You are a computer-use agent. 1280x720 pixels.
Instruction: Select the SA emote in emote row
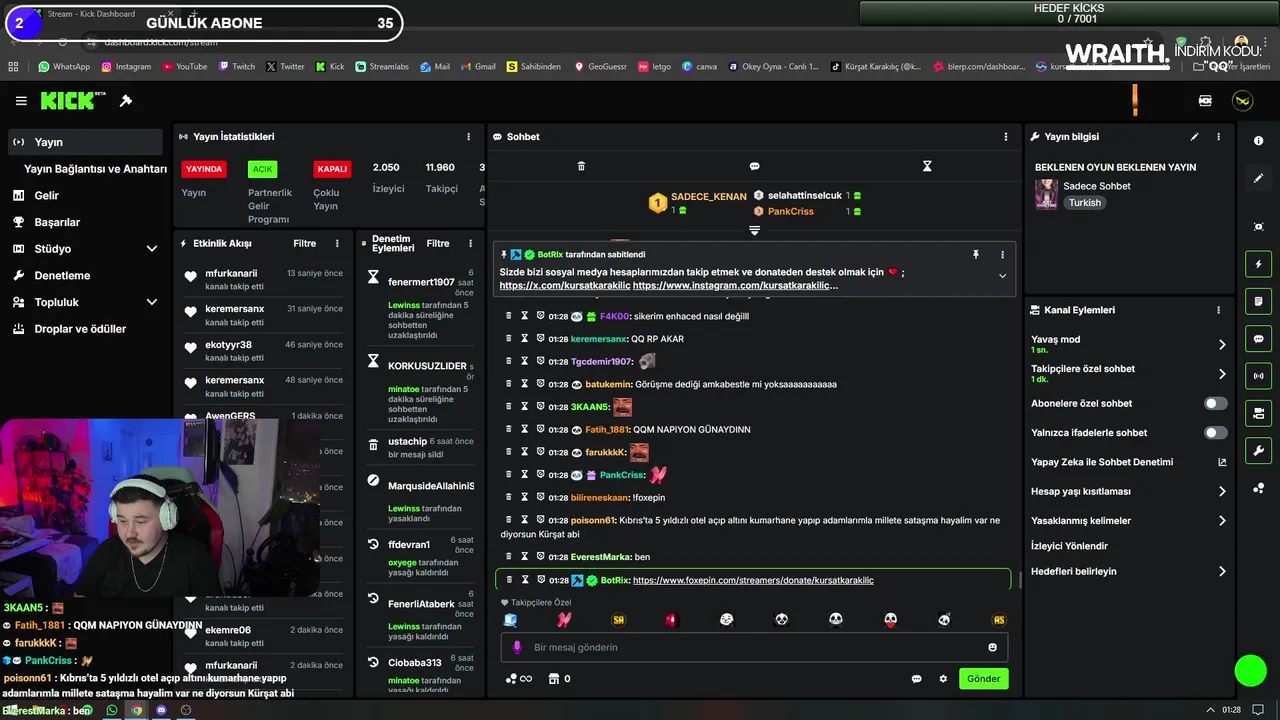[618, 620]
